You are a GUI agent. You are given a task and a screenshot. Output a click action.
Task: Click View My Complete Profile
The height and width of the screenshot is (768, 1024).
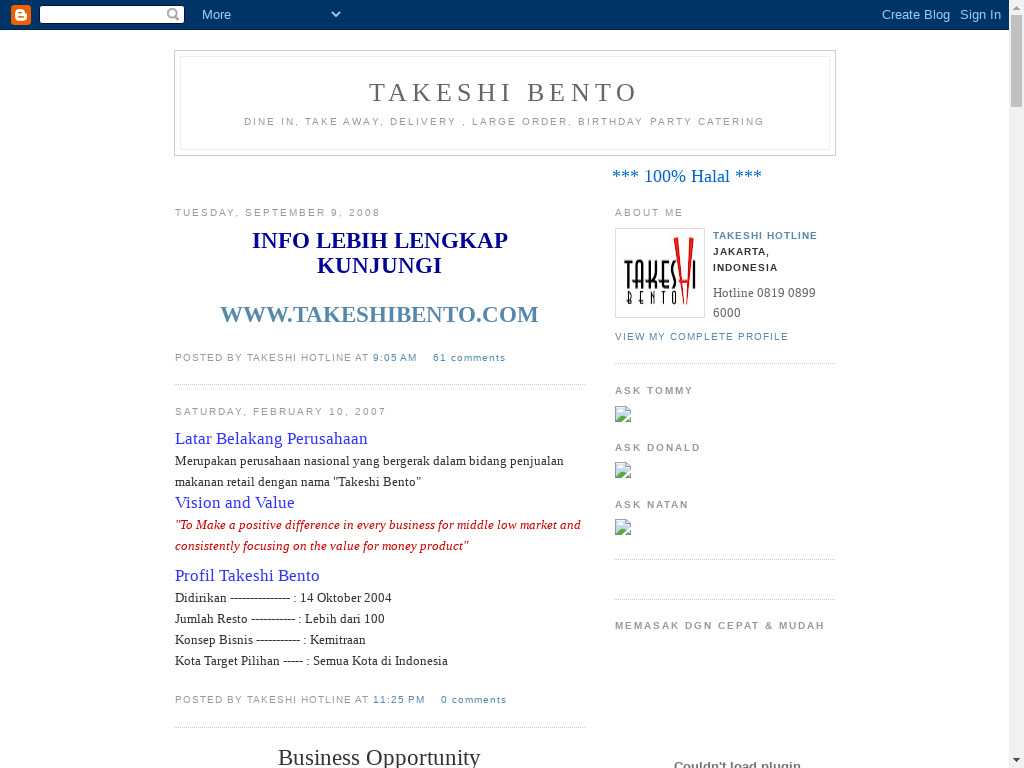(x=701, y=337)
